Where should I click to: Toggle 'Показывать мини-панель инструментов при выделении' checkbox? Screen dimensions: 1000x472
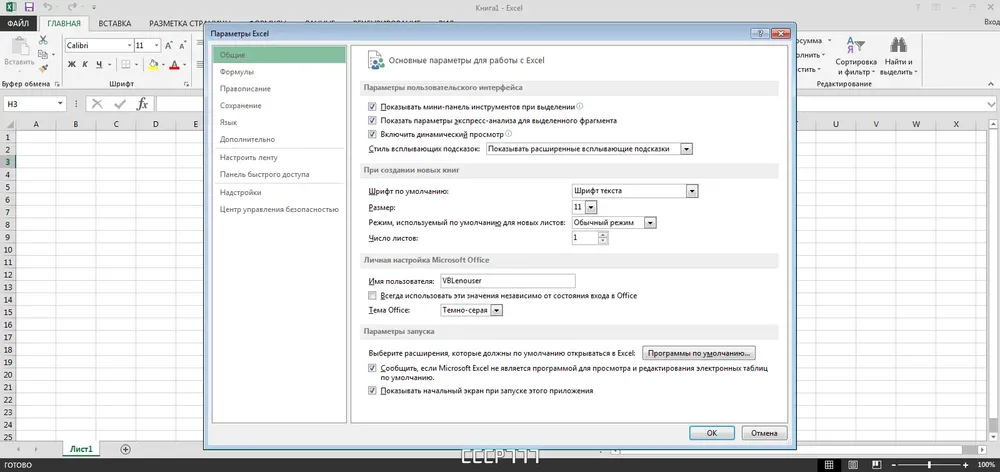click(372, 107)
